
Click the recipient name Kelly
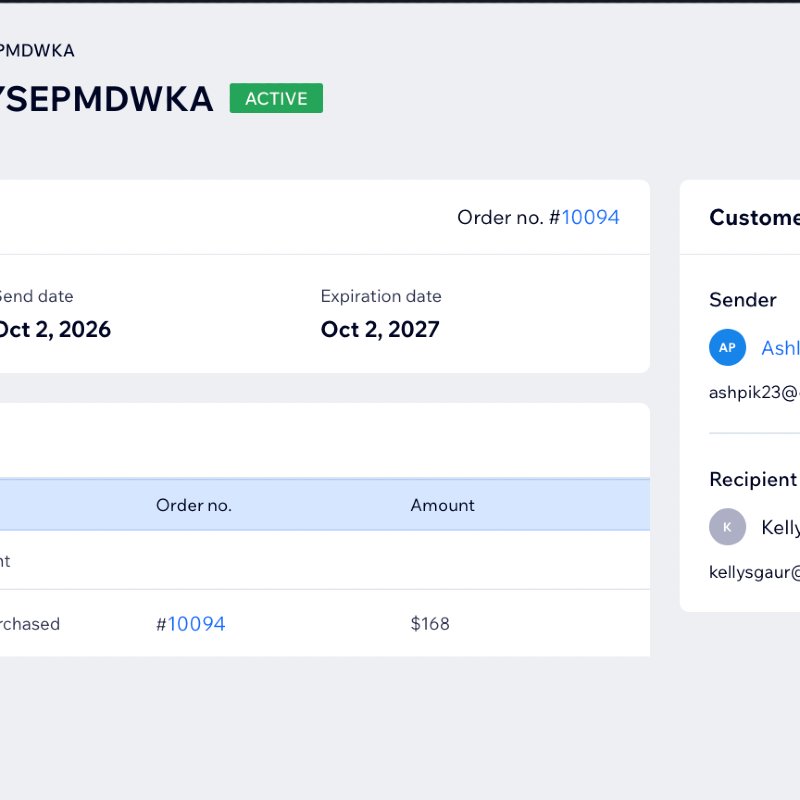coord(780,527)
